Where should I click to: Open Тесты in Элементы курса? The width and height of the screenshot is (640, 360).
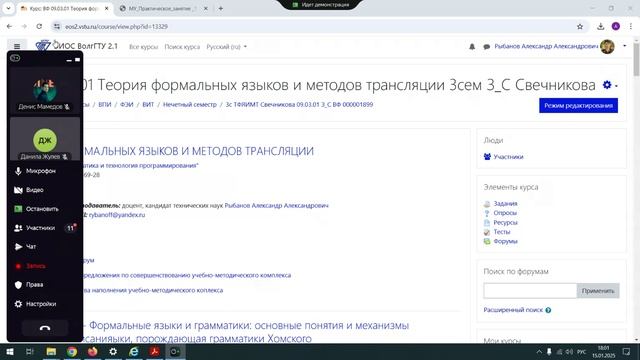502,231
